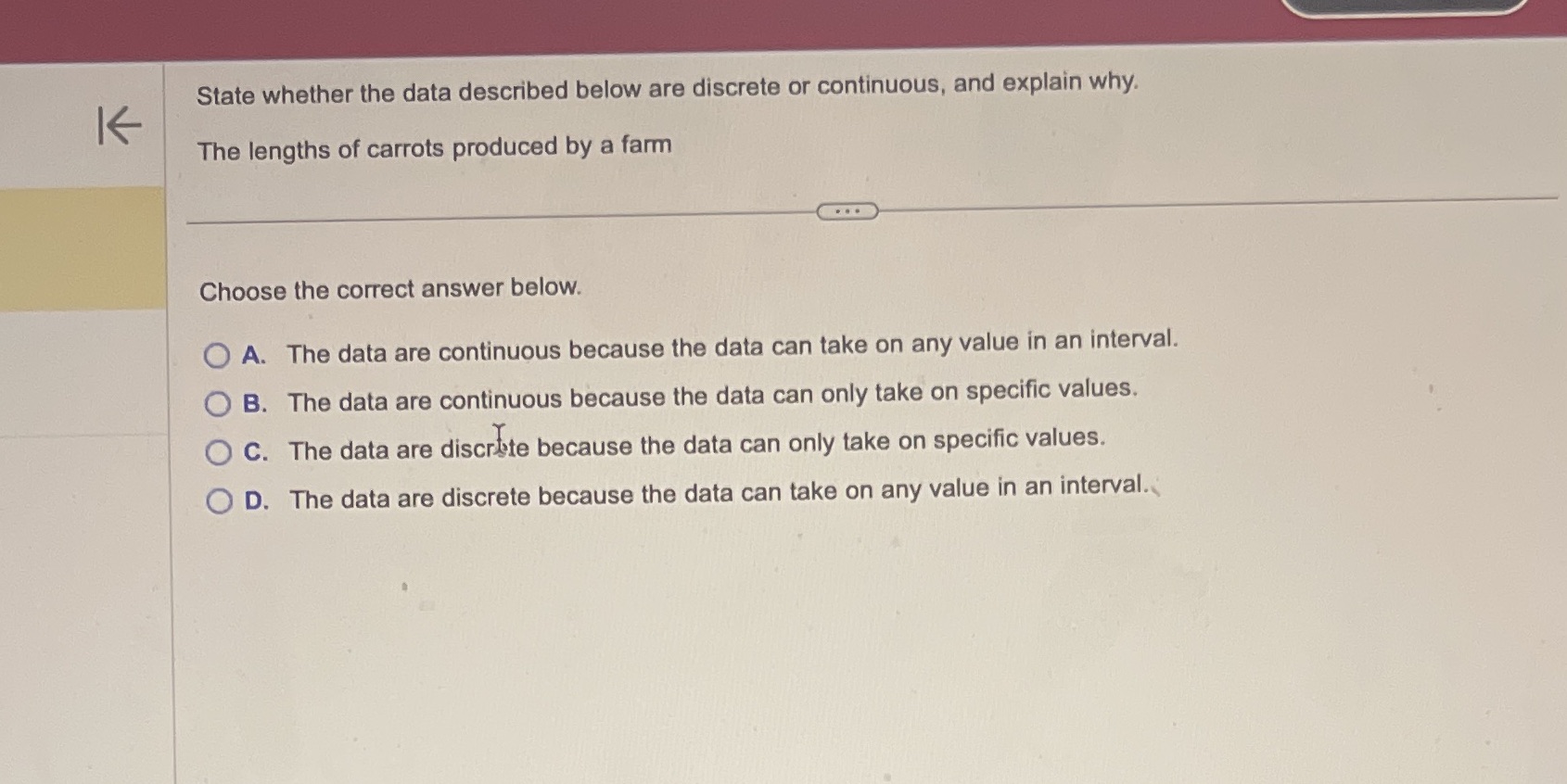Screen dimensions: 1567x784
Task: Choose answer D's radio button
Action: [x=219, y=499]
